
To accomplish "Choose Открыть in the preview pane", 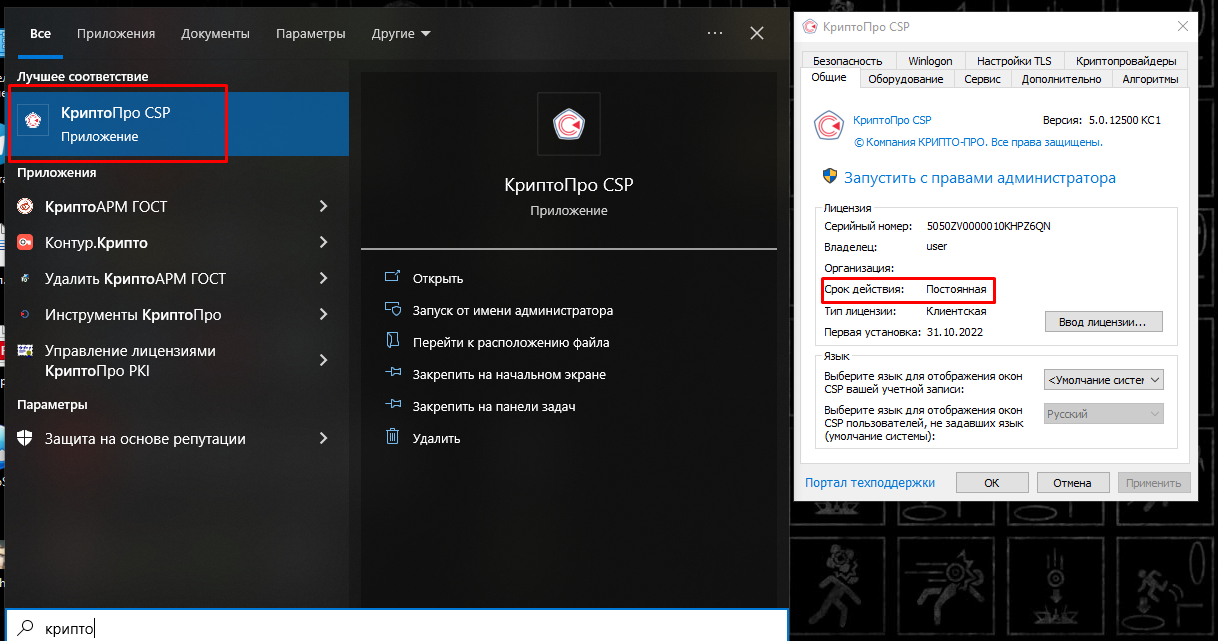I will click(438, 278).
